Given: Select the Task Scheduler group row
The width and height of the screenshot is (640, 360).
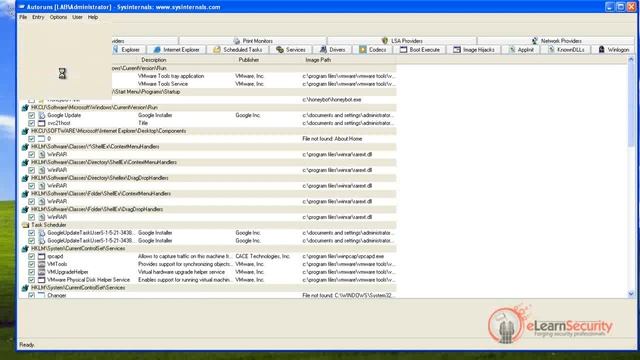Looking at the screenshot, I should [208, 225].
